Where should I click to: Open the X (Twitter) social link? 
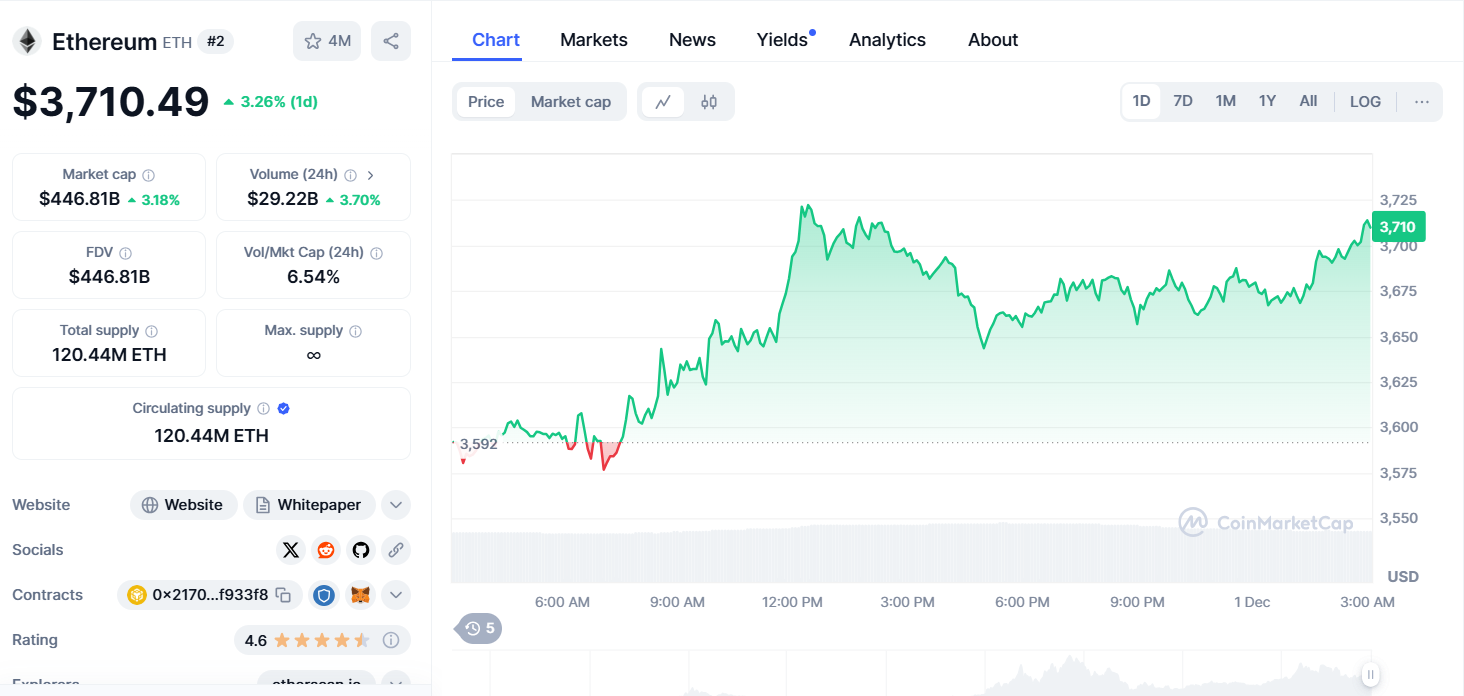pos(291,550)
